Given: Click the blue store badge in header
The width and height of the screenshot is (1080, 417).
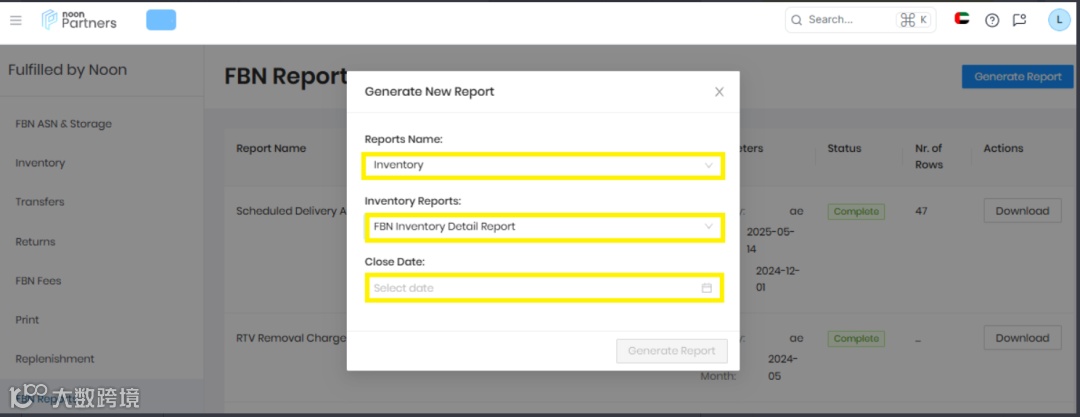Looking at the screenshot, I should pyautogui.click(x=161, y=20).
